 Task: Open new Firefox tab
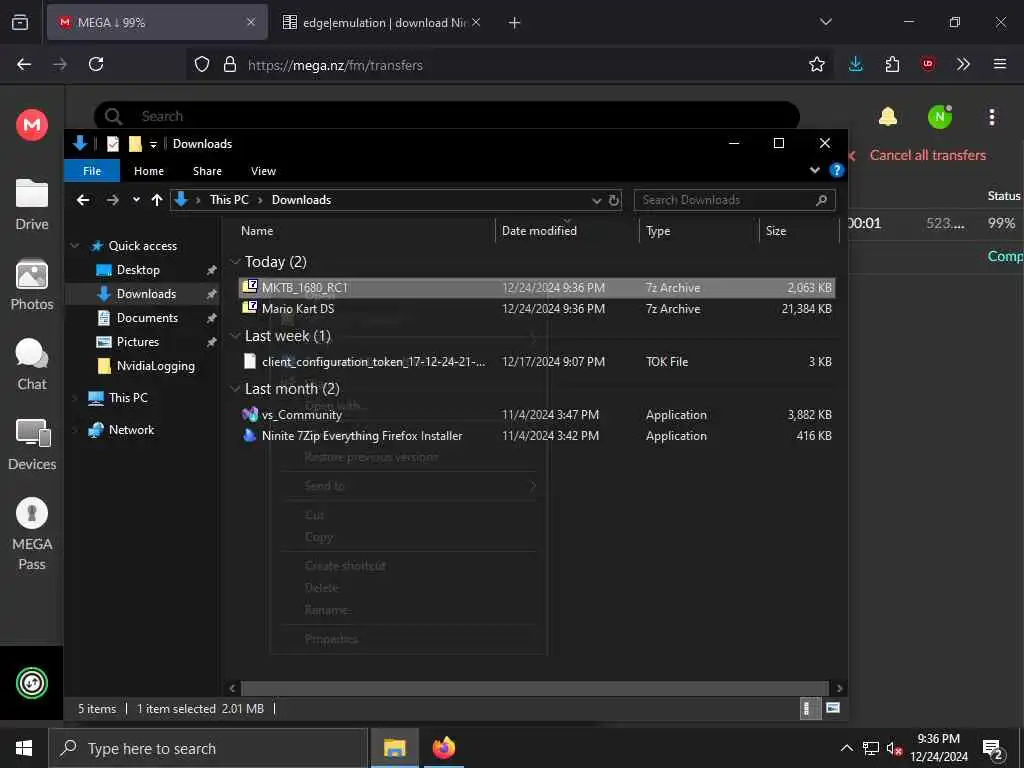(x=515, y=23)
